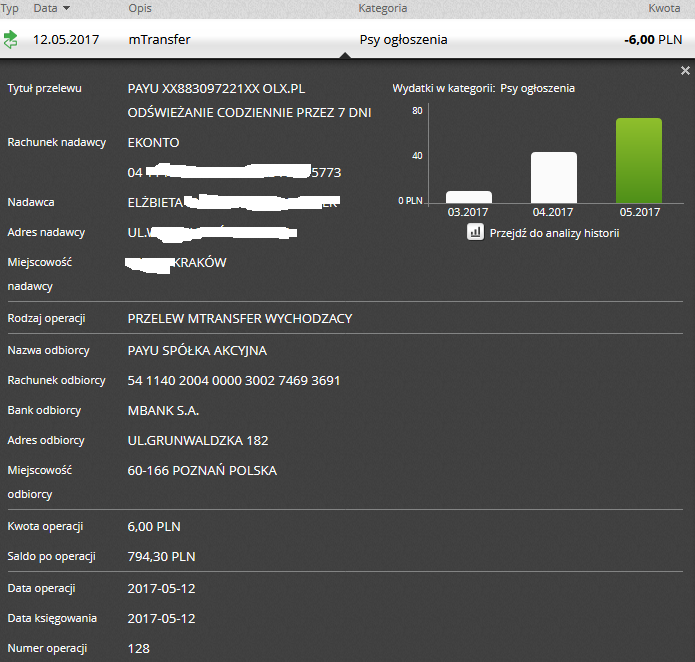The width and height of the screenshot is (695, 662).
Task: Click the Psy ogłoszenia category cell
Action: 403,40
